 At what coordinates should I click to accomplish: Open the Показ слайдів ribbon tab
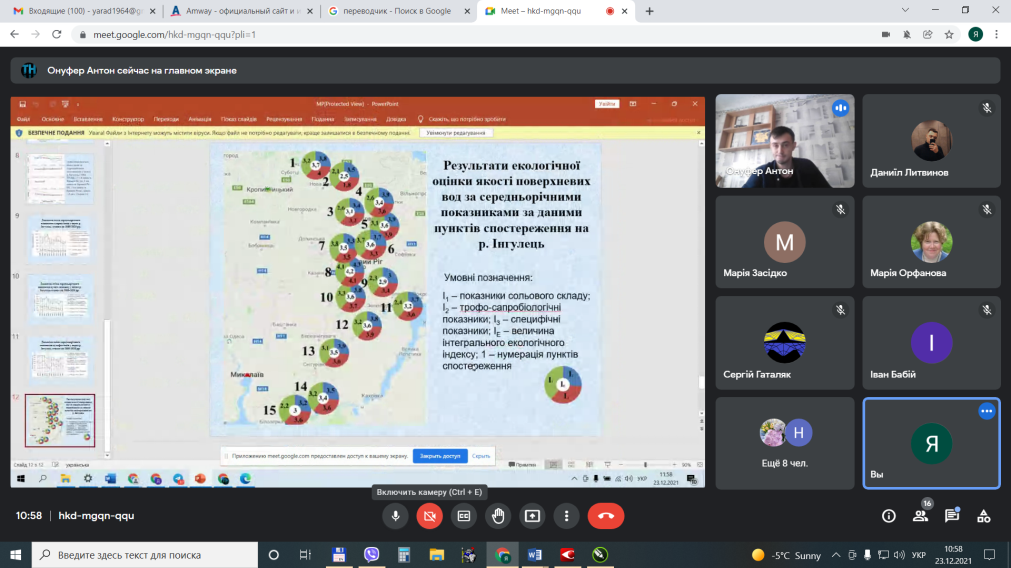[239, 119]
